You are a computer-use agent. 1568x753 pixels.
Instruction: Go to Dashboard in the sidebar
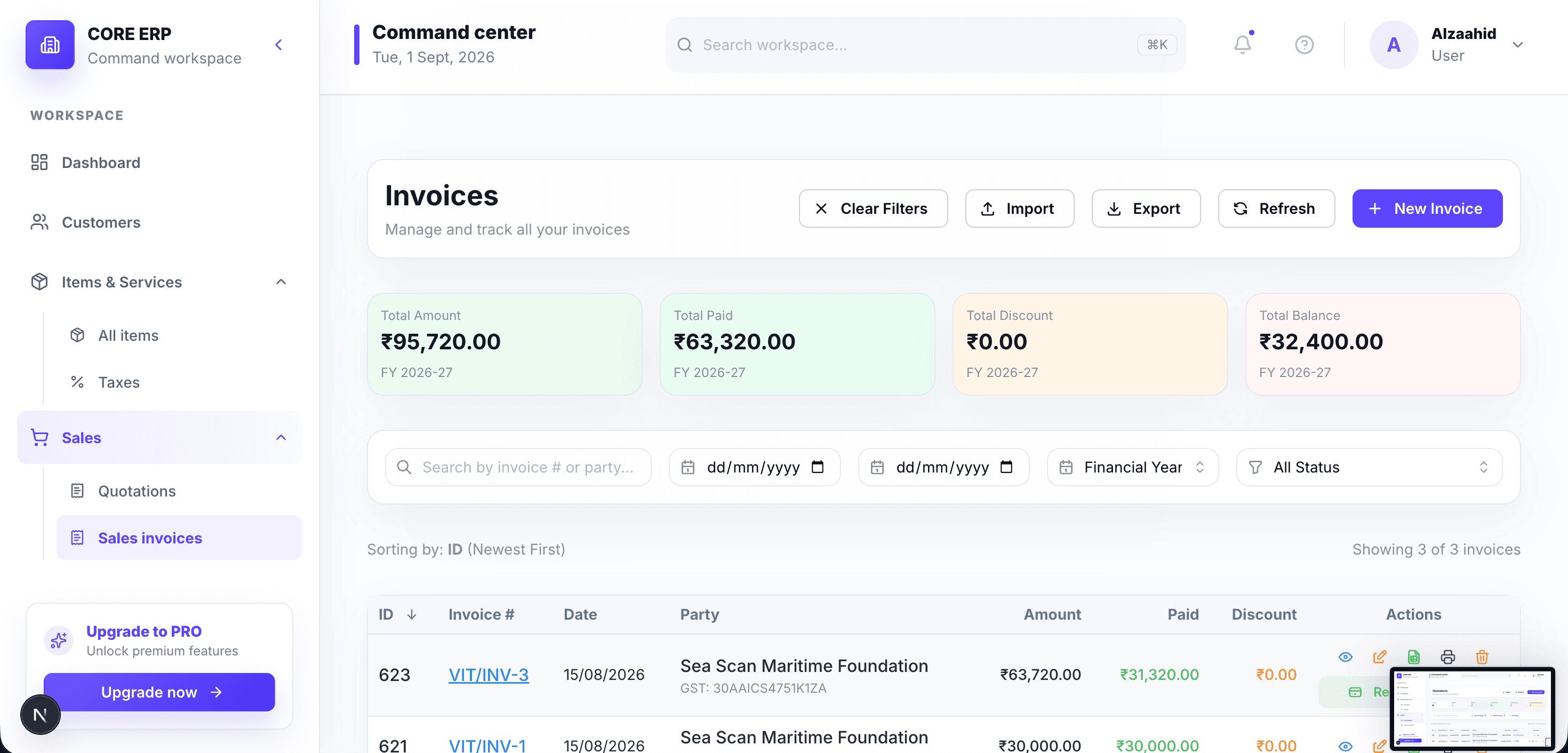tap(159, 163)
